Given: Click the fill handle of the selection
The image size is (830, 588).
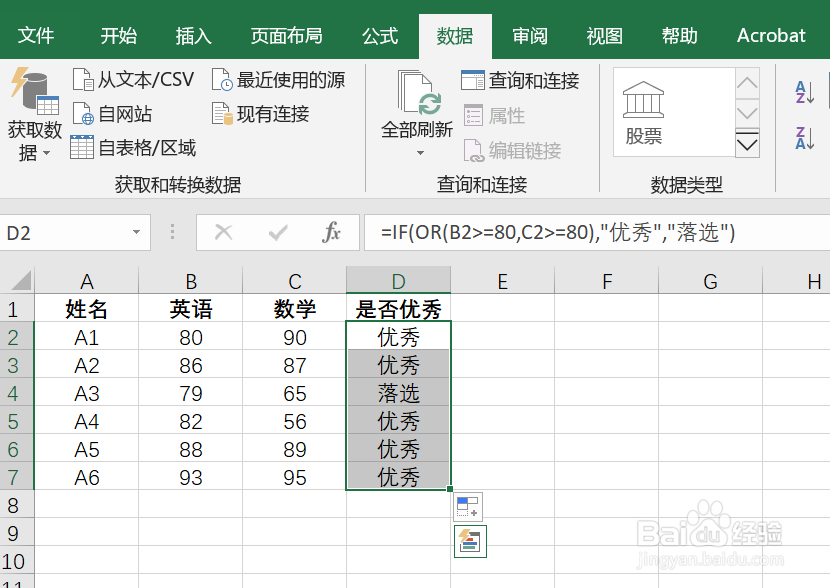Looking at the screenshot, I should coord(450,489).
